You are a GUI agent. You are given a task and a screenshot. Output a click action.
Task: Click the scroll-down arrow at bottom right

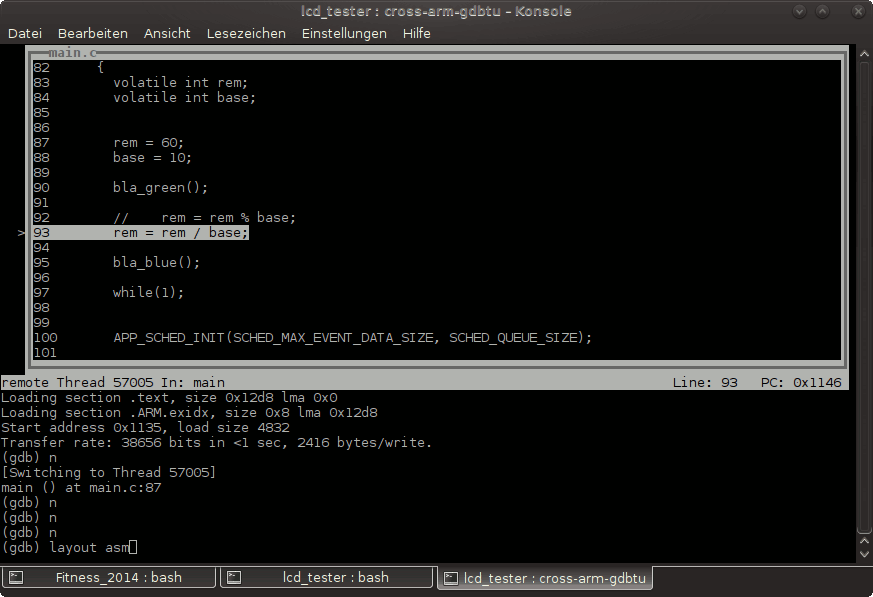click(864, 554)
